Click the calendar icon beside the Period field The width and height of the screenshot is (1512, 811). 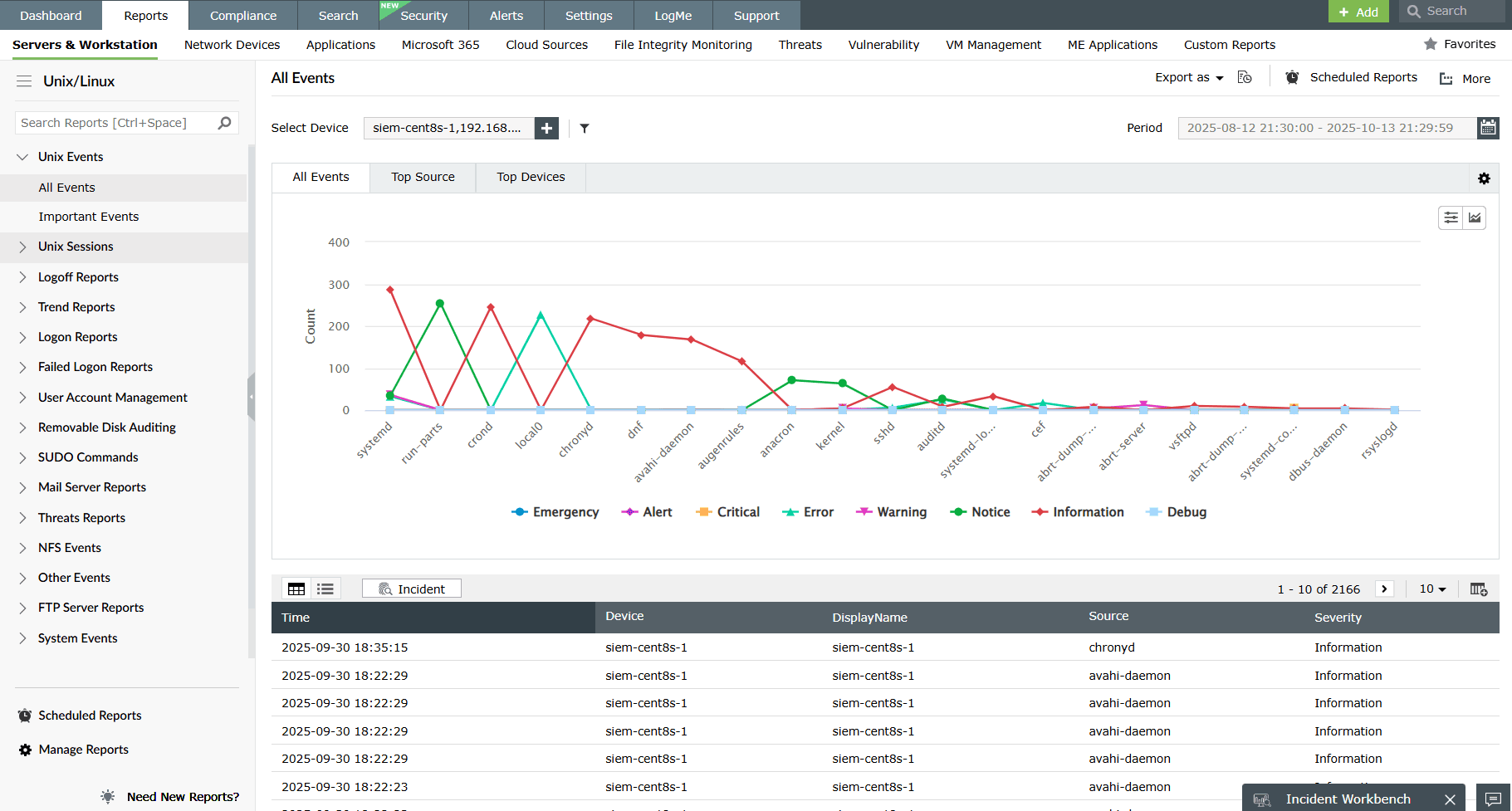click(x=1488, y=128)
